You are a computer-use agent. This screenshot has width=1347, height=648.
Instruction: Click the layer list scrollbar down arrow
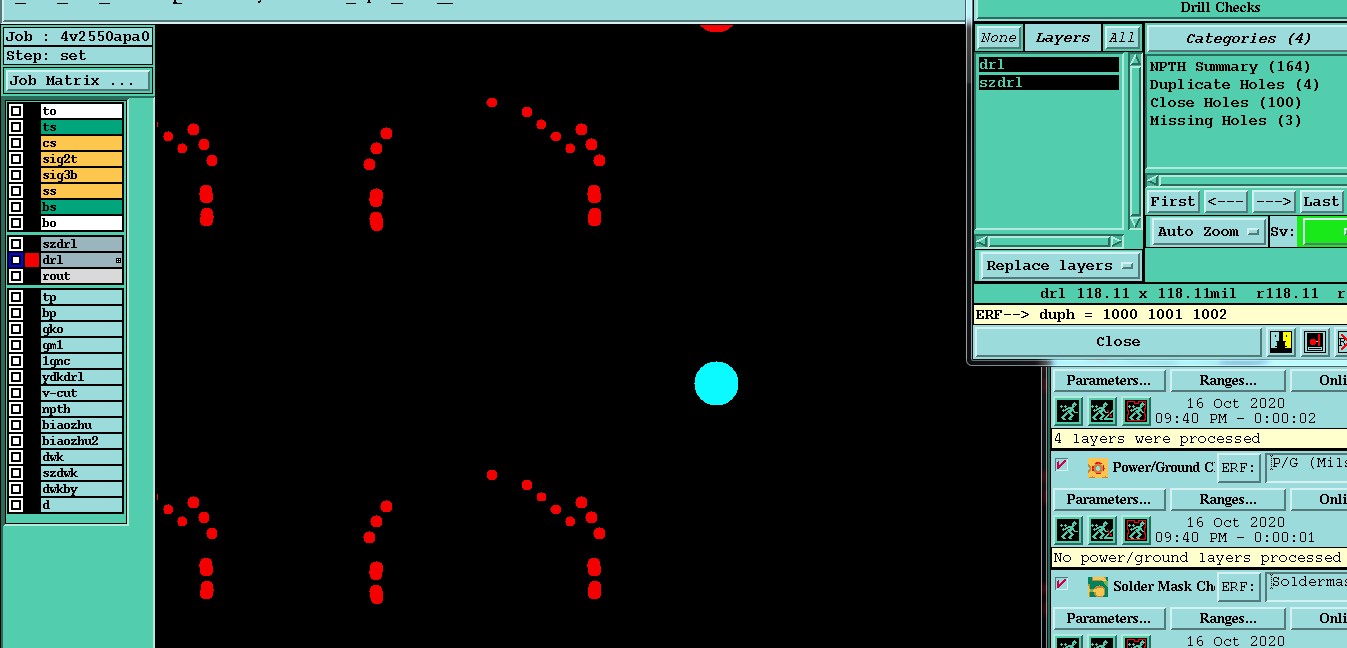point(1135,222)
